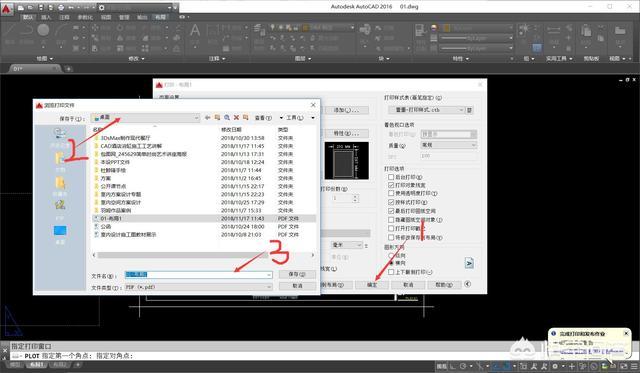Select the 纵向 orientation radio button
Image resolution: width=640 pixels, height=373 pixels.
pyautogui.click(x=391, y=256)
